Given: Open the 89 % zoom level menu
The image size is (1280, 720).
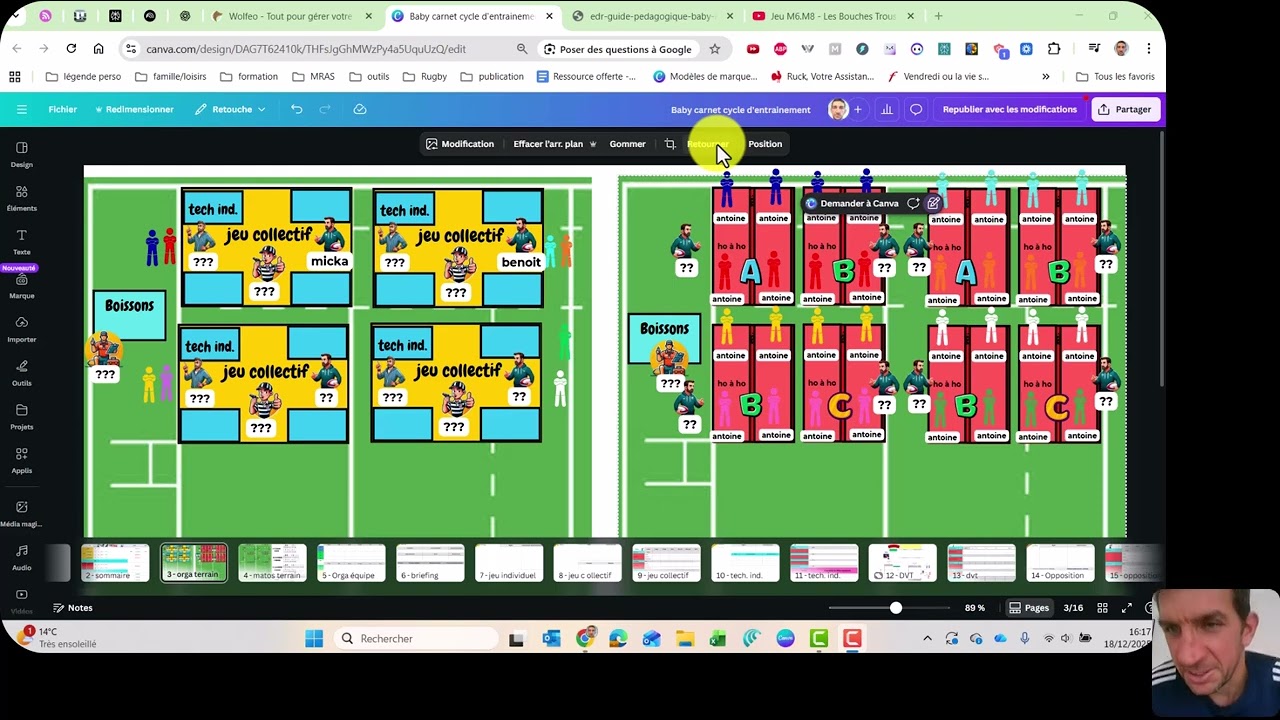Looking at the screenshot, I should (x=975, y=608).
